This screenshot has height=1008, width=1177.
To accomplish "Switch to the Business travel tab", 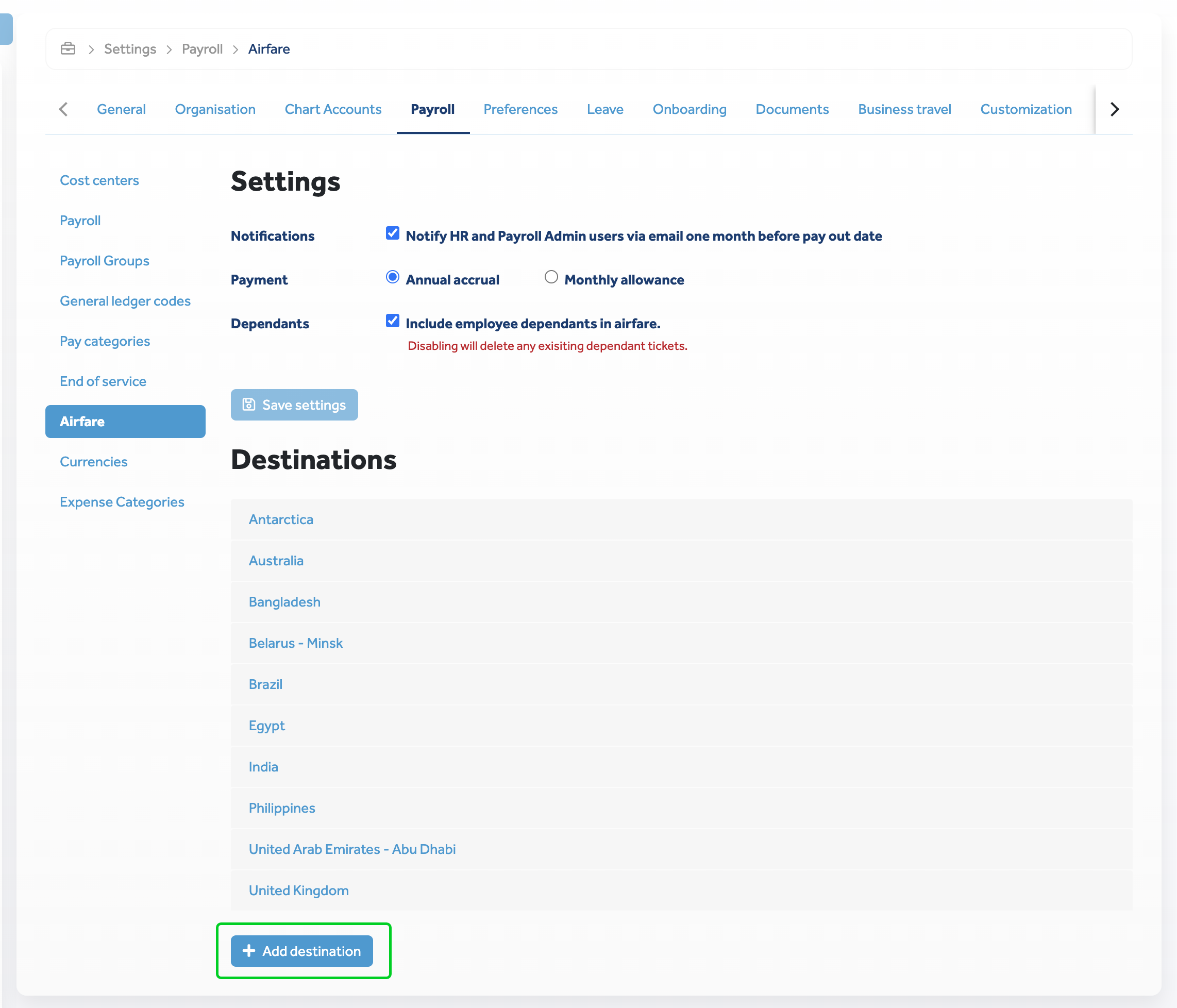I will (x=904, y=109).
